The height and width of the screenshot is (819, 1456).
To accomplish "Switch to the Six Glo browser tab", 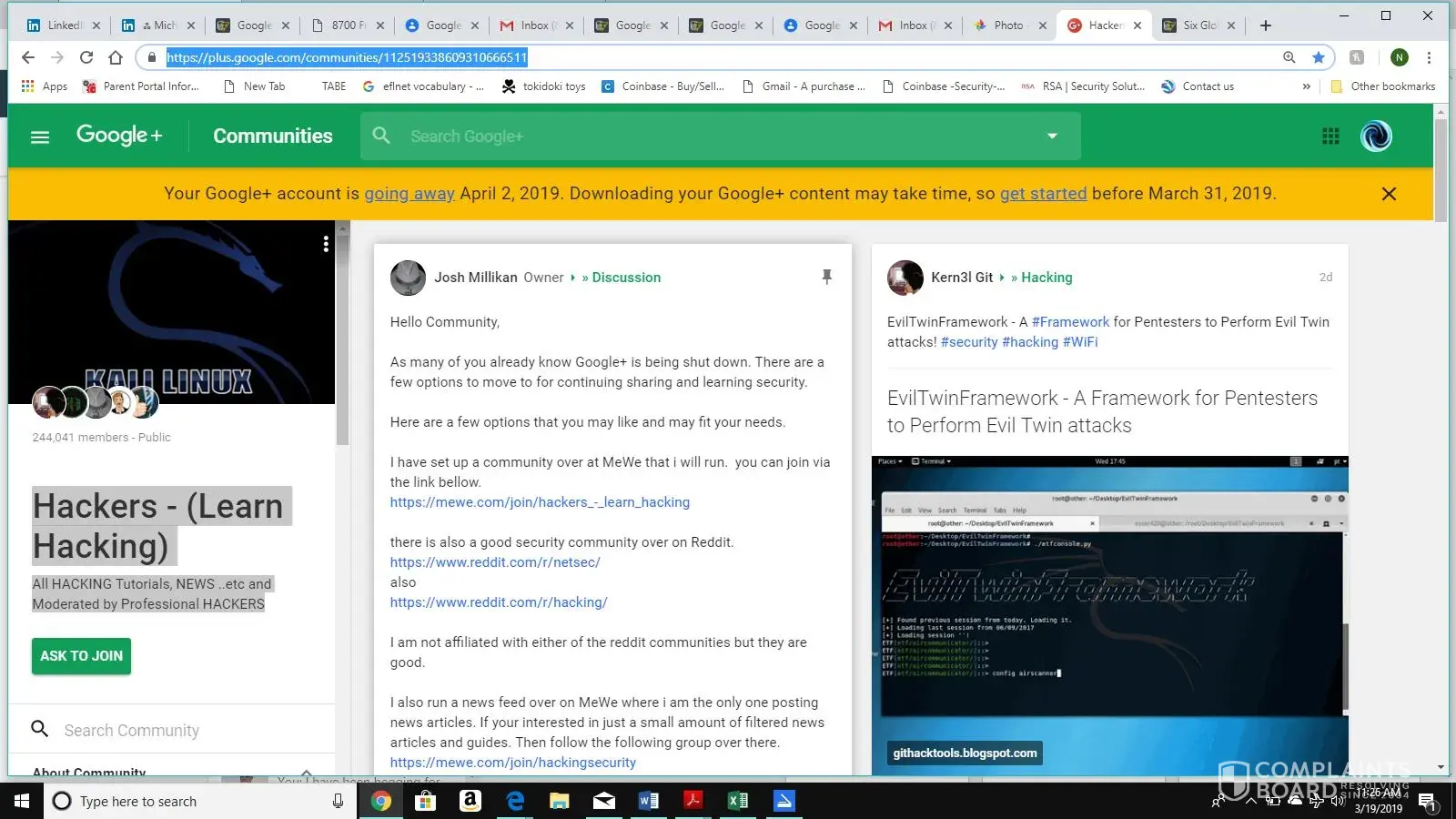I will 1199,25.
